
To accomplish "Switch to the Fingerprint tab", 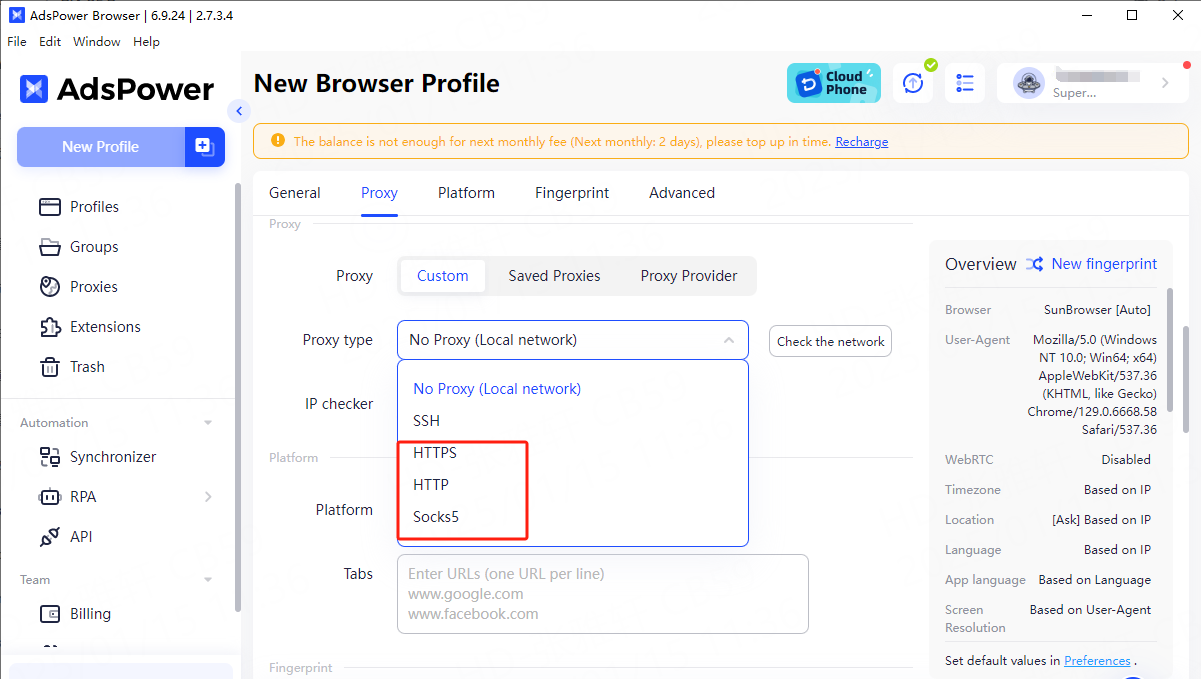I will [571, 193].
